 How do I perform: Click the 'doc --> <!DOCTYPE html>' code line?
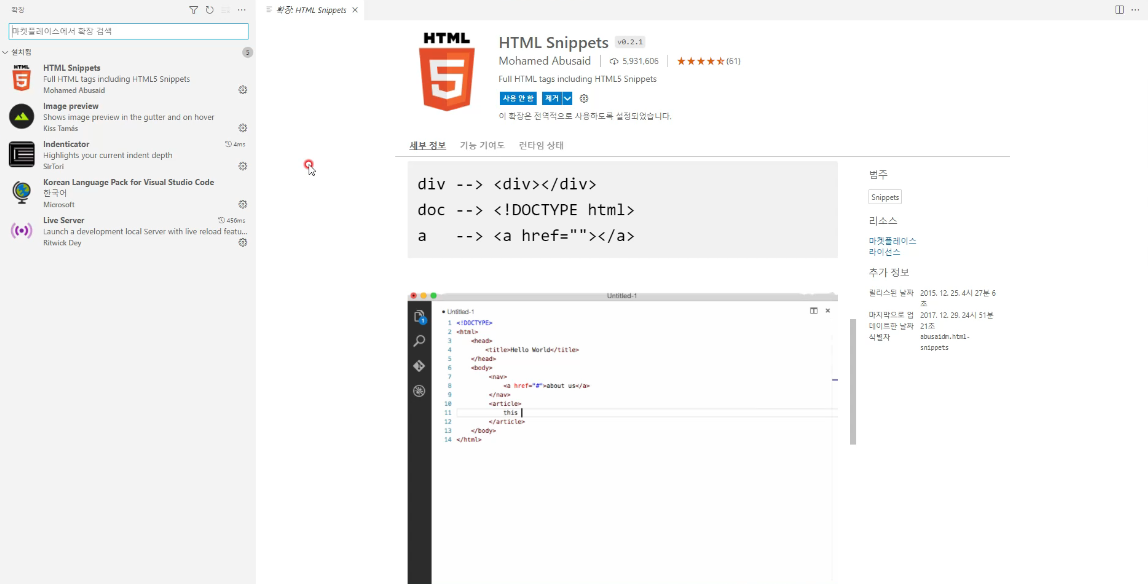coord(526,210)
